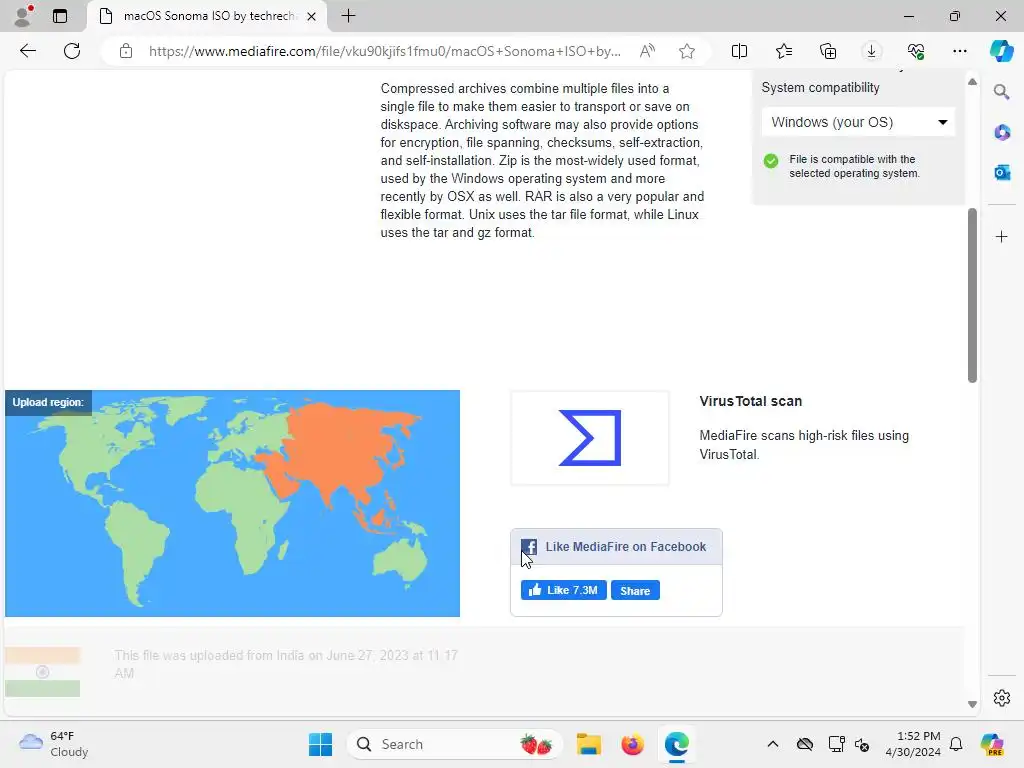Open a new browser tab
Viewport: 1024px width, 768px height.
coord(348,16)
